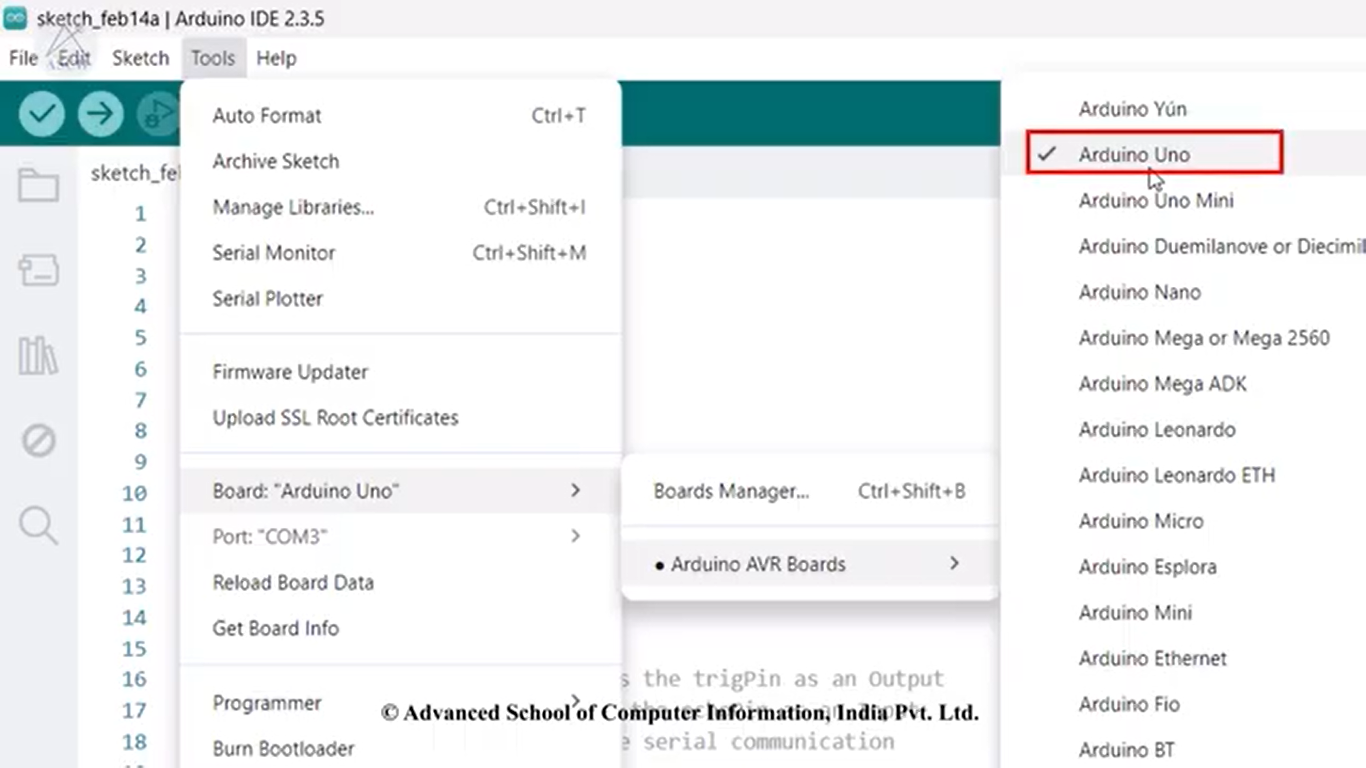Click line number 1 in the editor gutter
Image resolution: width=1366 pixels, height=768 pixels.
click(140, 214)
